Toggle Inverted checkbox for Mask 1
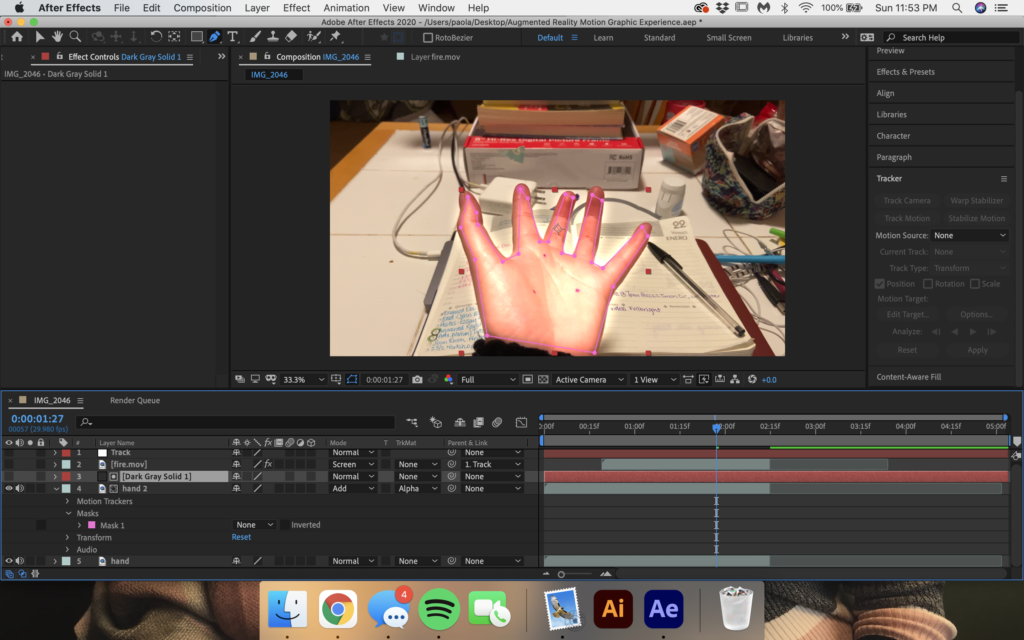Screen dimensions: 1024x640 [x=283, y=525]
